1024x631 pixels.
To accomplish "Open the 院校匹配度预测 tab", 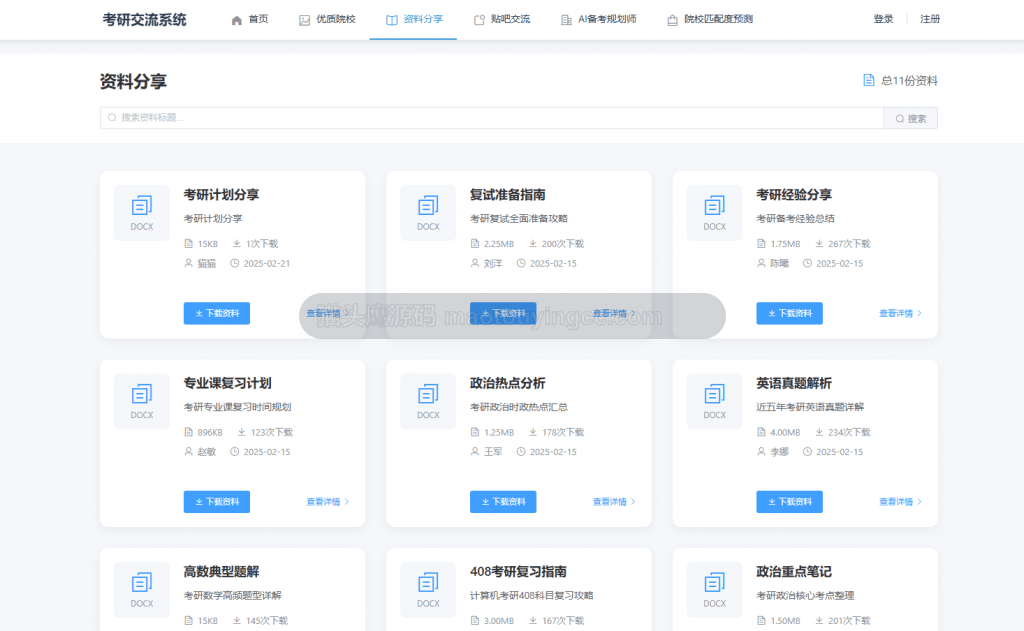I will (709, 20).
